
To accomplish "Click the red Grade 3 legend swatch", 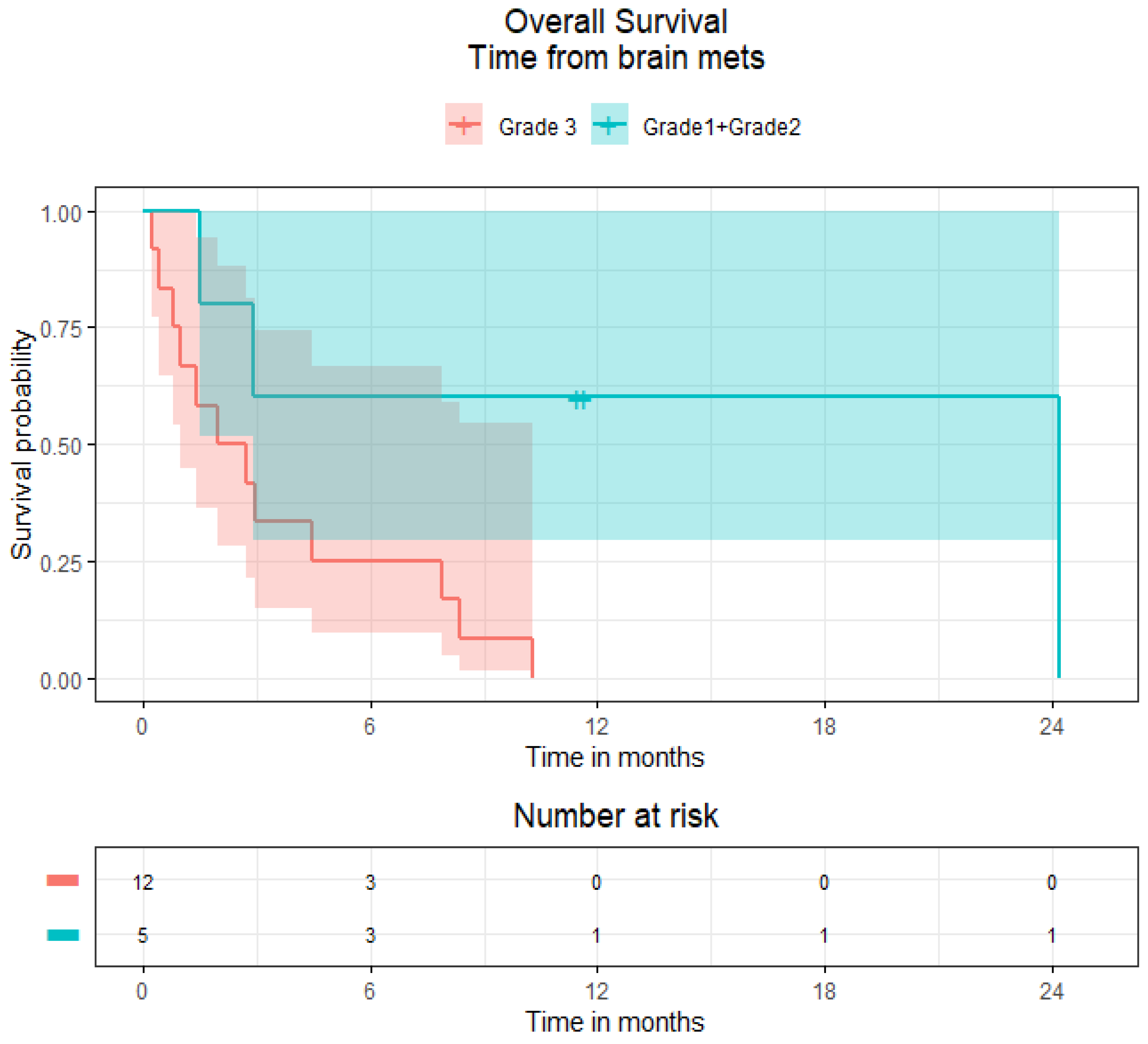I will 464,124.
